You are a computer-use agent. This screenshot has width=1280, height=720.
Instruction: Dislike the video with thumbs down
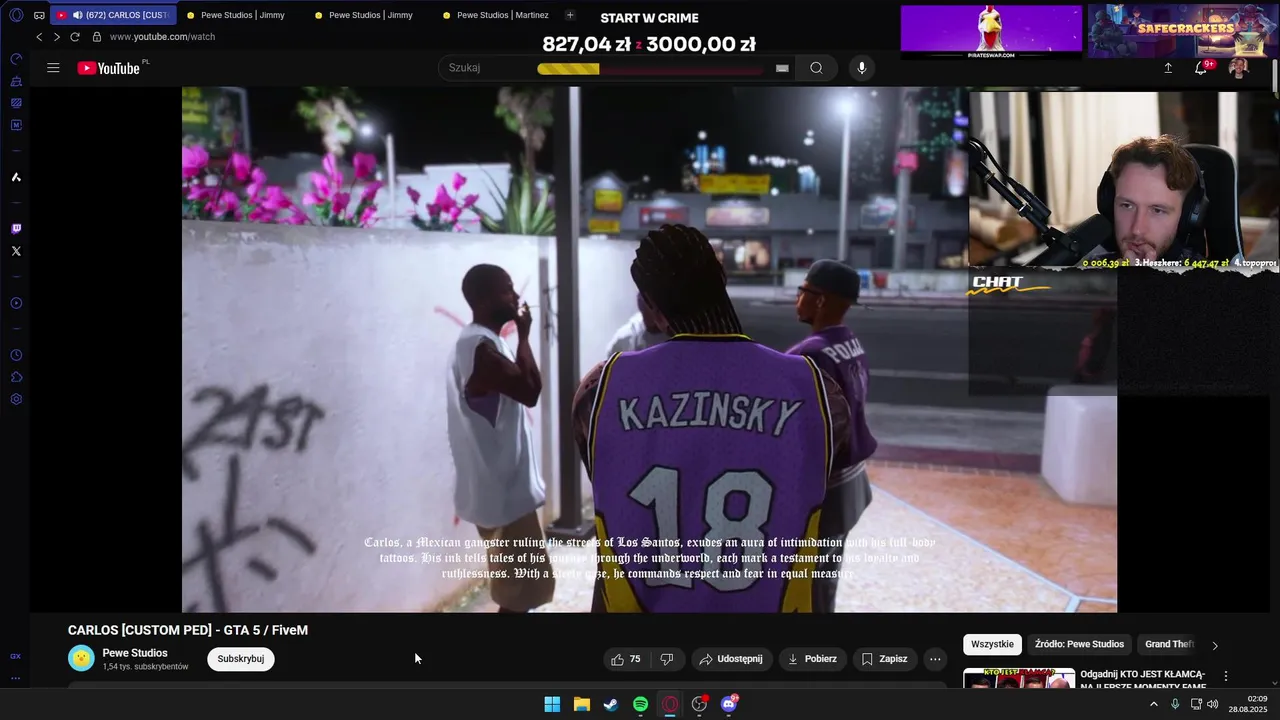coord(667,659)
